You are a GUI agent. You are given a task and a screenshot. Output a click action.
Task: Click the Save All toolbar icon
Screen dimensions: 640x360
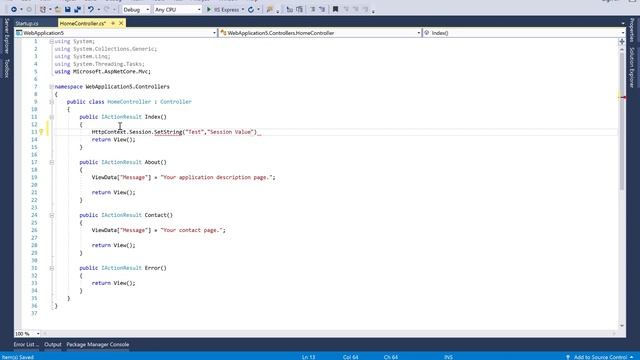(77, 9)
